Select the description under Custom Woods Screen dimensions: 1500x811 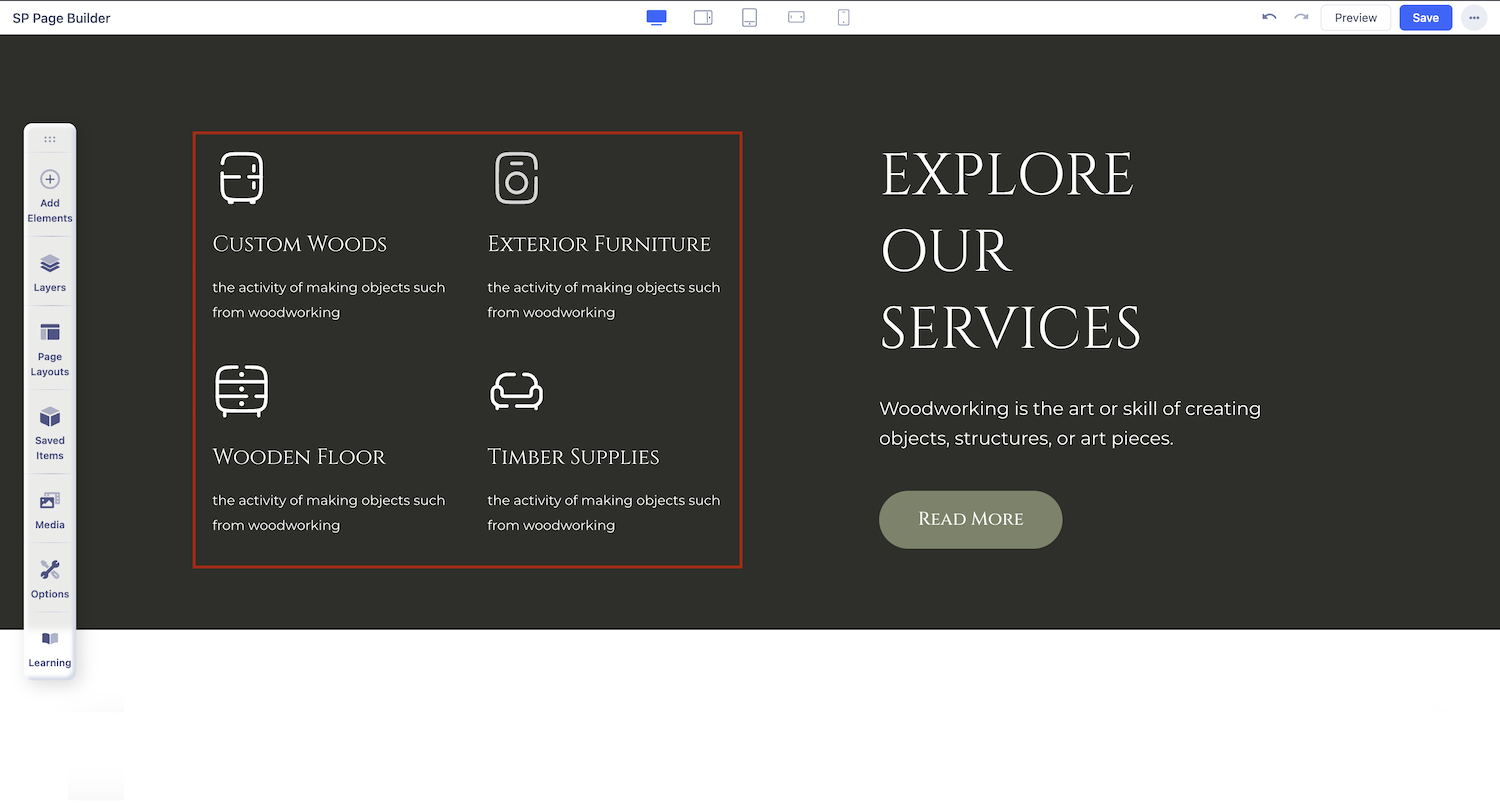(x=329, y=300)
